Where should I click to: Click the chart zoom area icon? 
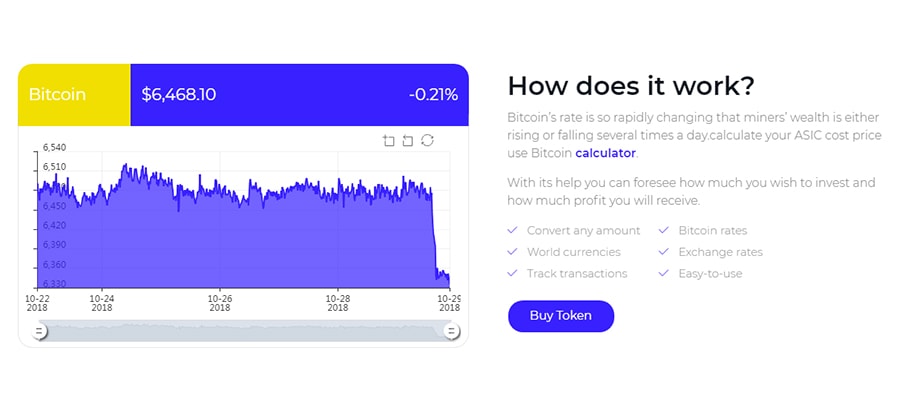point(389,140)
